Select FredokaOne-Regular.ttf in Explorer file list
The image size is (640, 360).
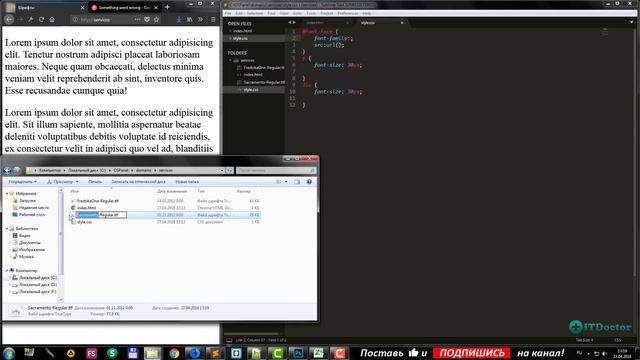[x=98, y=201]
